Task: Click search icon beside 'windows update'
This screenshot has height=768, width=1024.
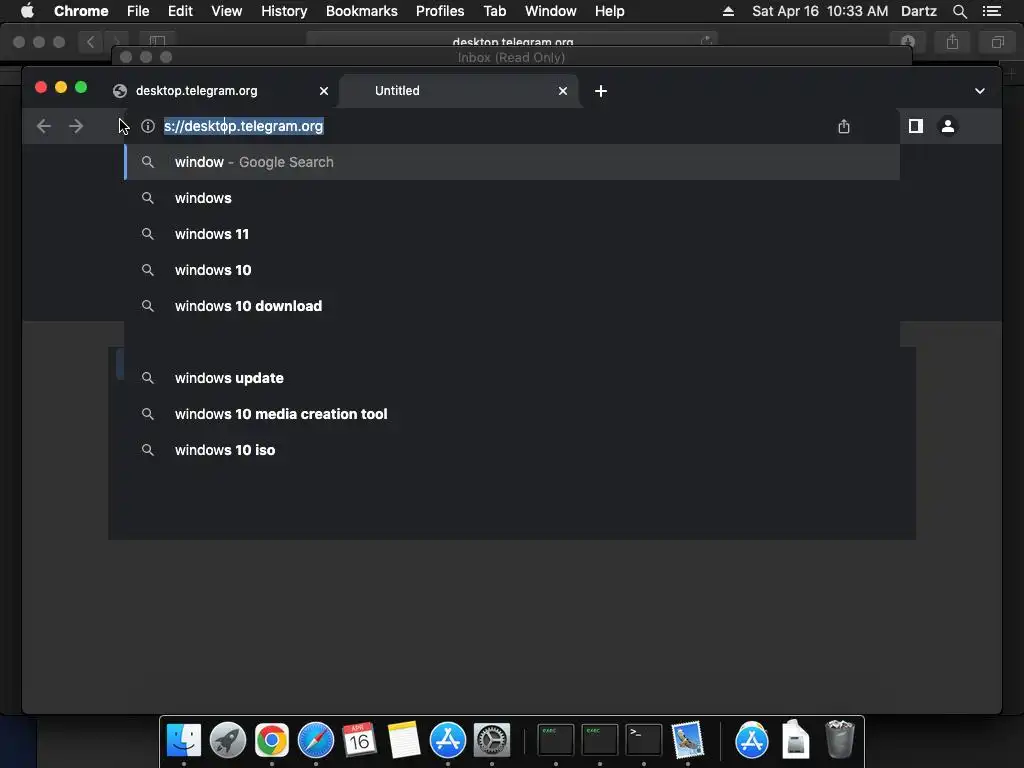Action: pyautogui.click(x=148, y=378)
